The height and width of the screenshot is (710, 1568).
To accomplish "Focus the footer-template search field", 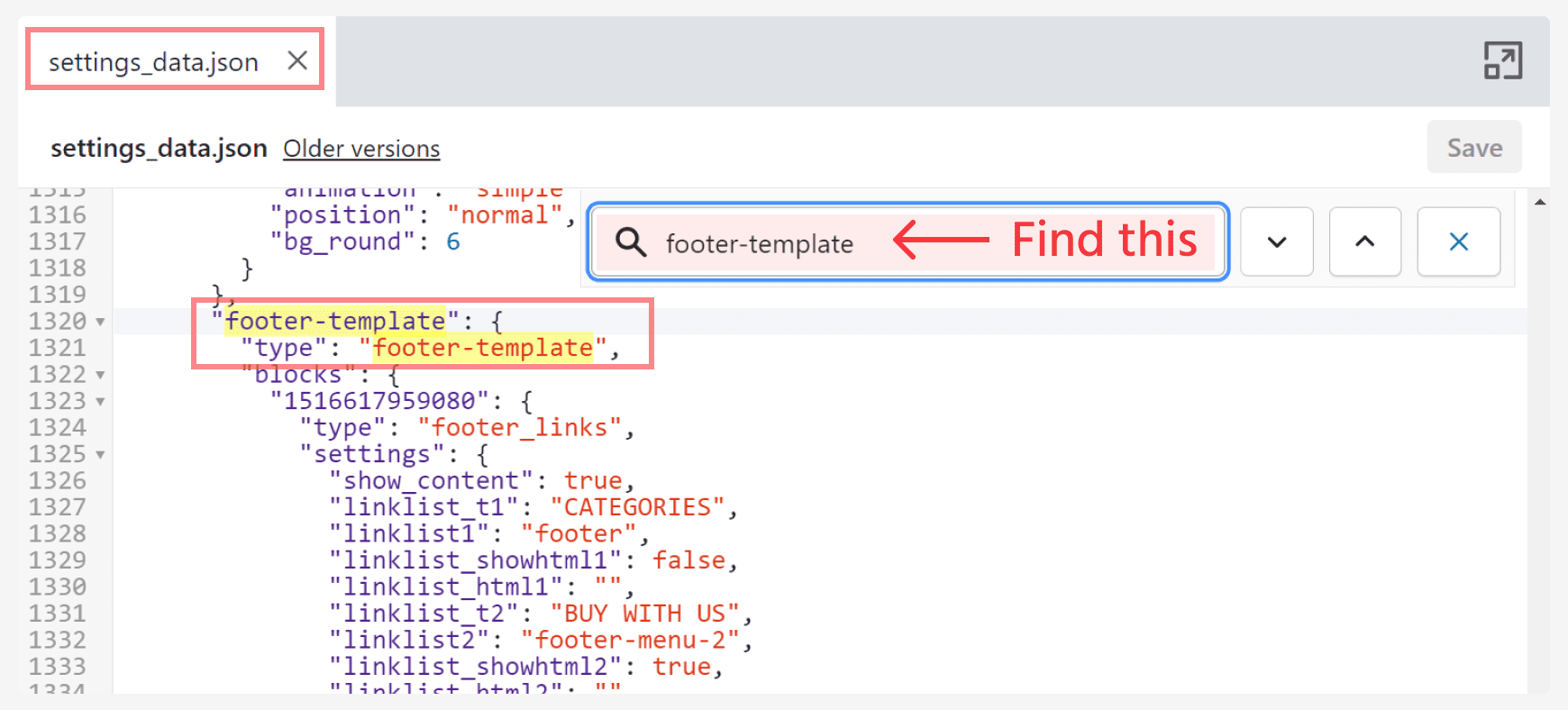I will (775, 243).
